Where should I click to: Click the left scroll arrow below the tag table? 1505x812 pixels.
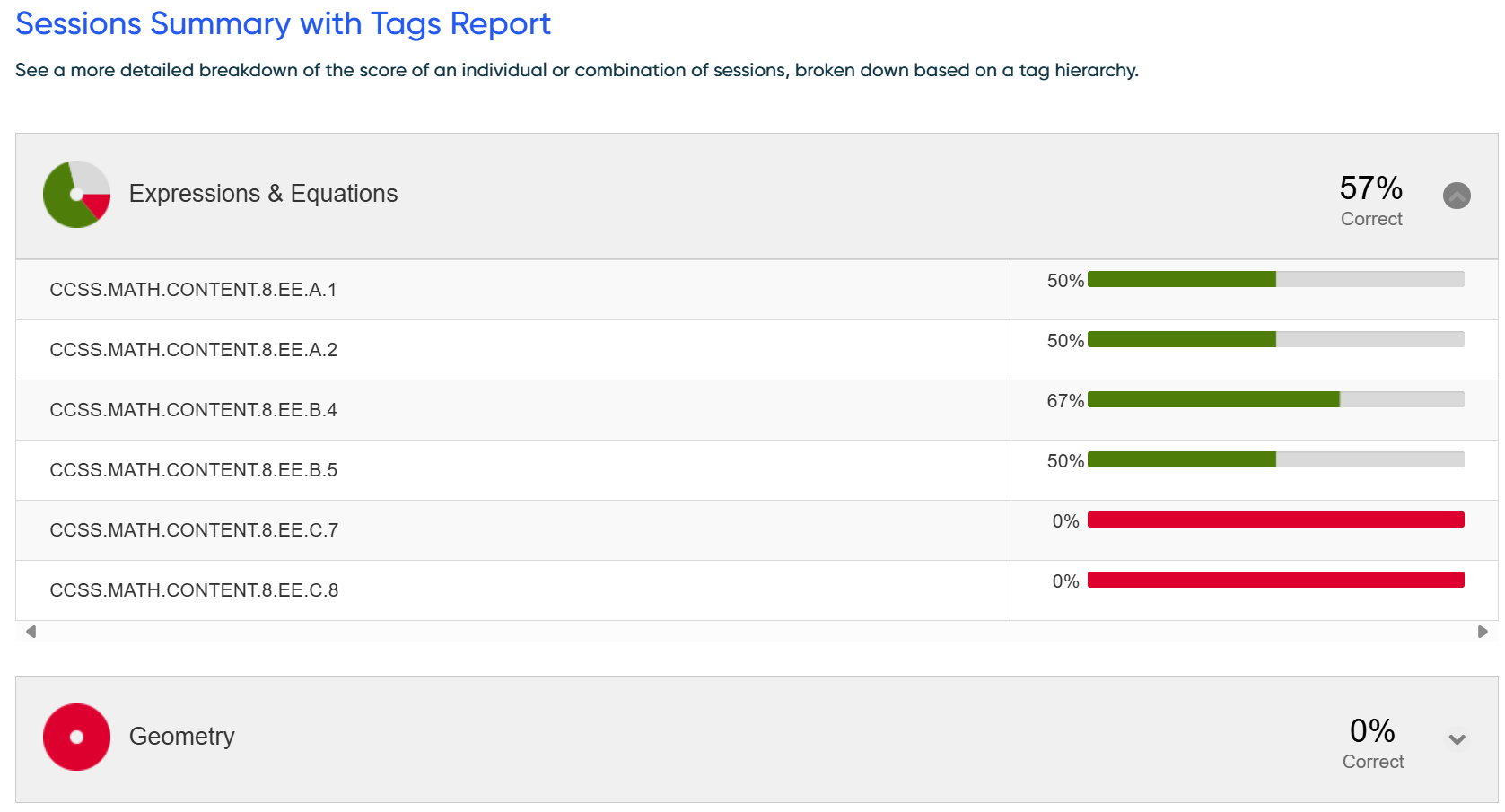tap(29, 631)
